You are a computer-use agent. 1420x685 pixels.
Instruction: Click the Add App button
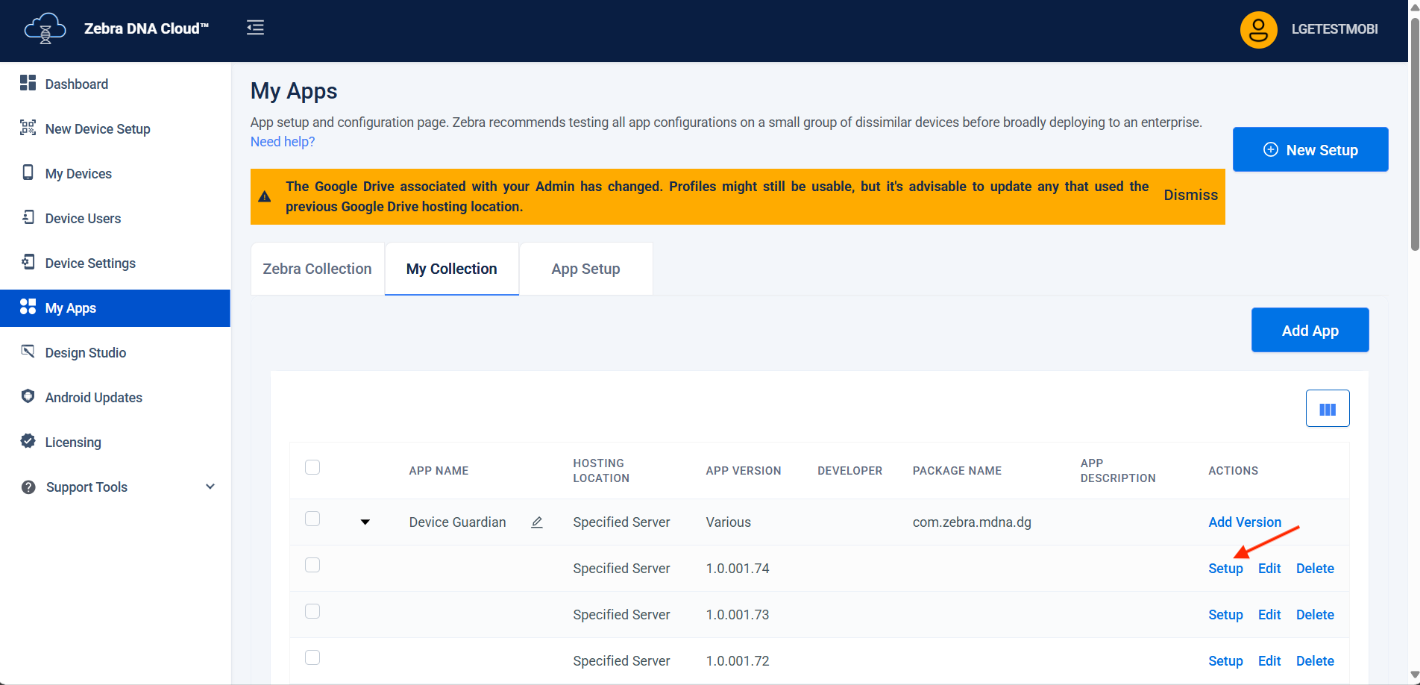pos(1309,330)
